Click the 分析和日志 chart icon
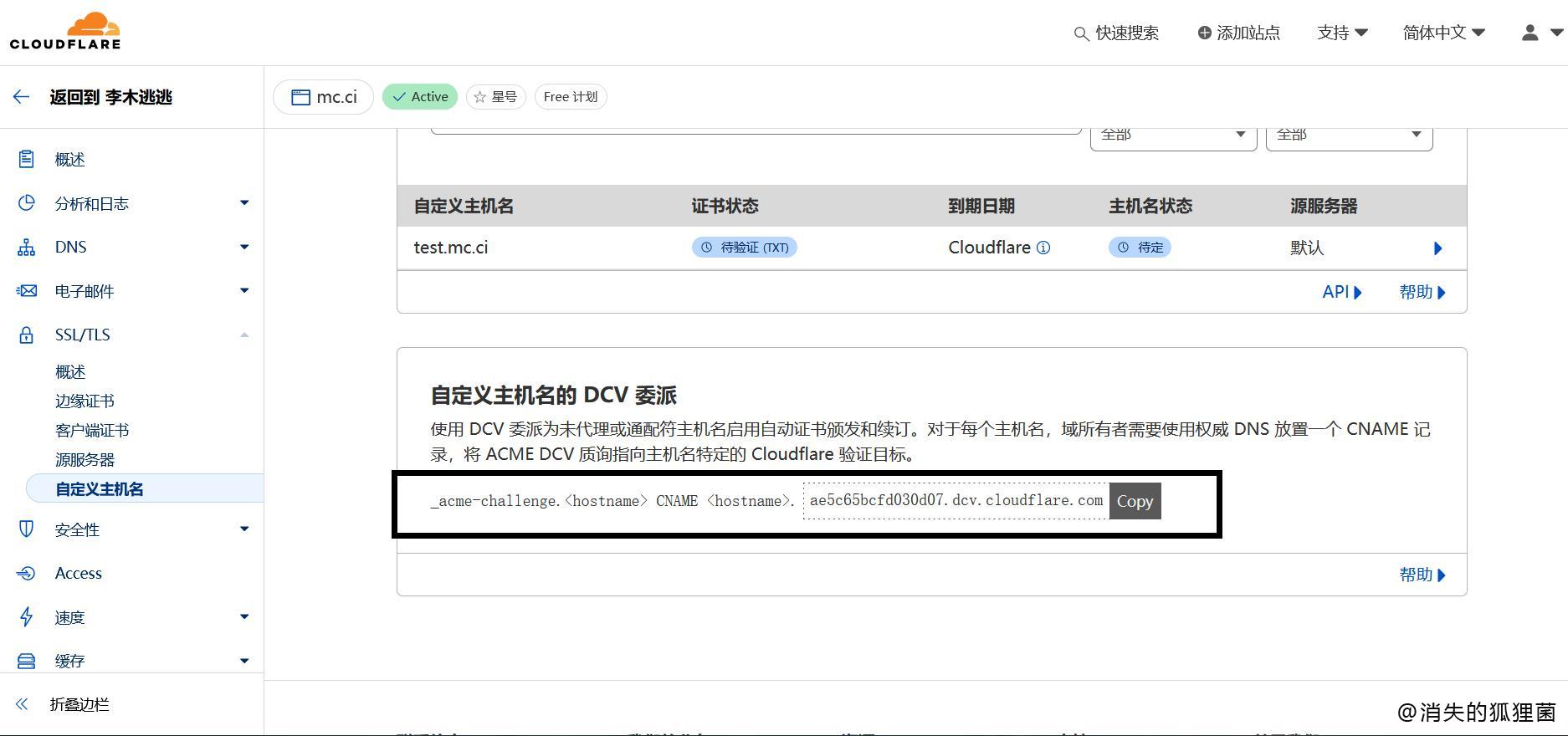This screenshot has width=1568, height=736. click(x=26, y=203)
